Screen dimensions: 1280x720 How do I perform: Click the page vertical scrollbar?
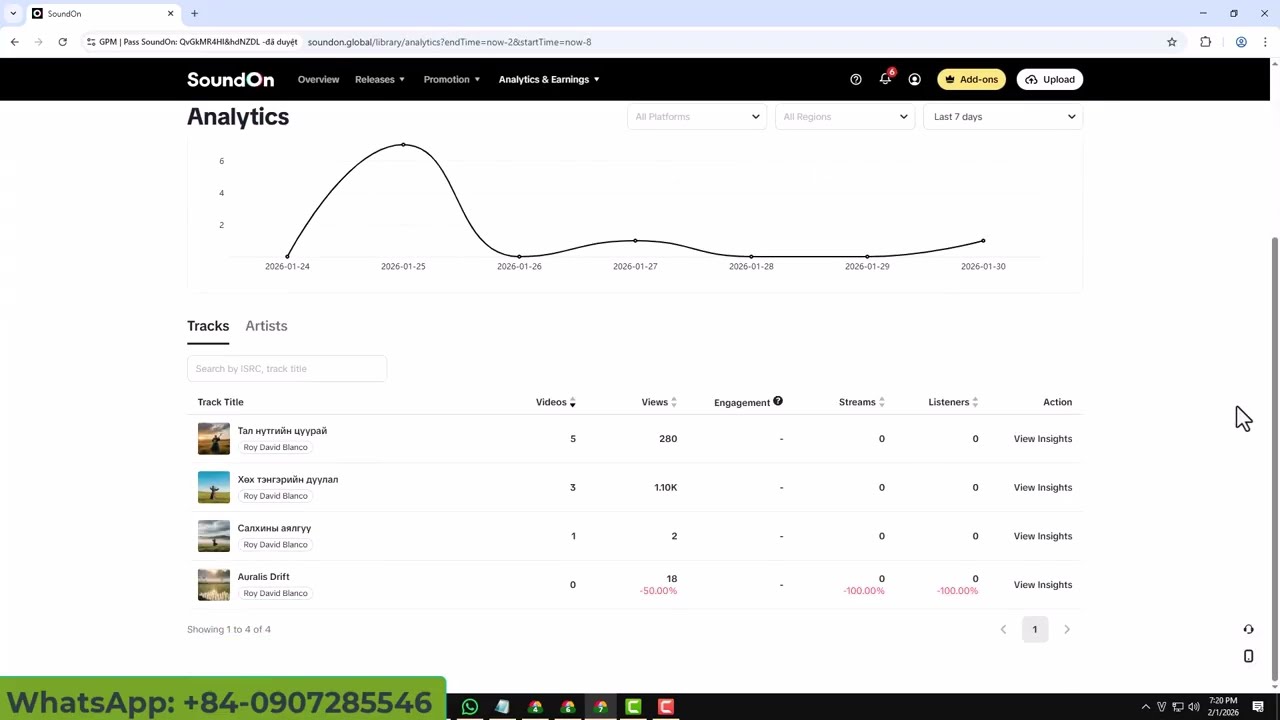(x=1274, y=460)
